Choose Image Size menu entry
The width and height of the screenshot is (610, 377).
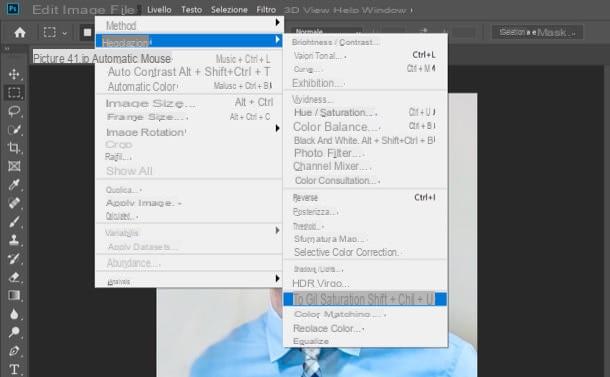189,103
